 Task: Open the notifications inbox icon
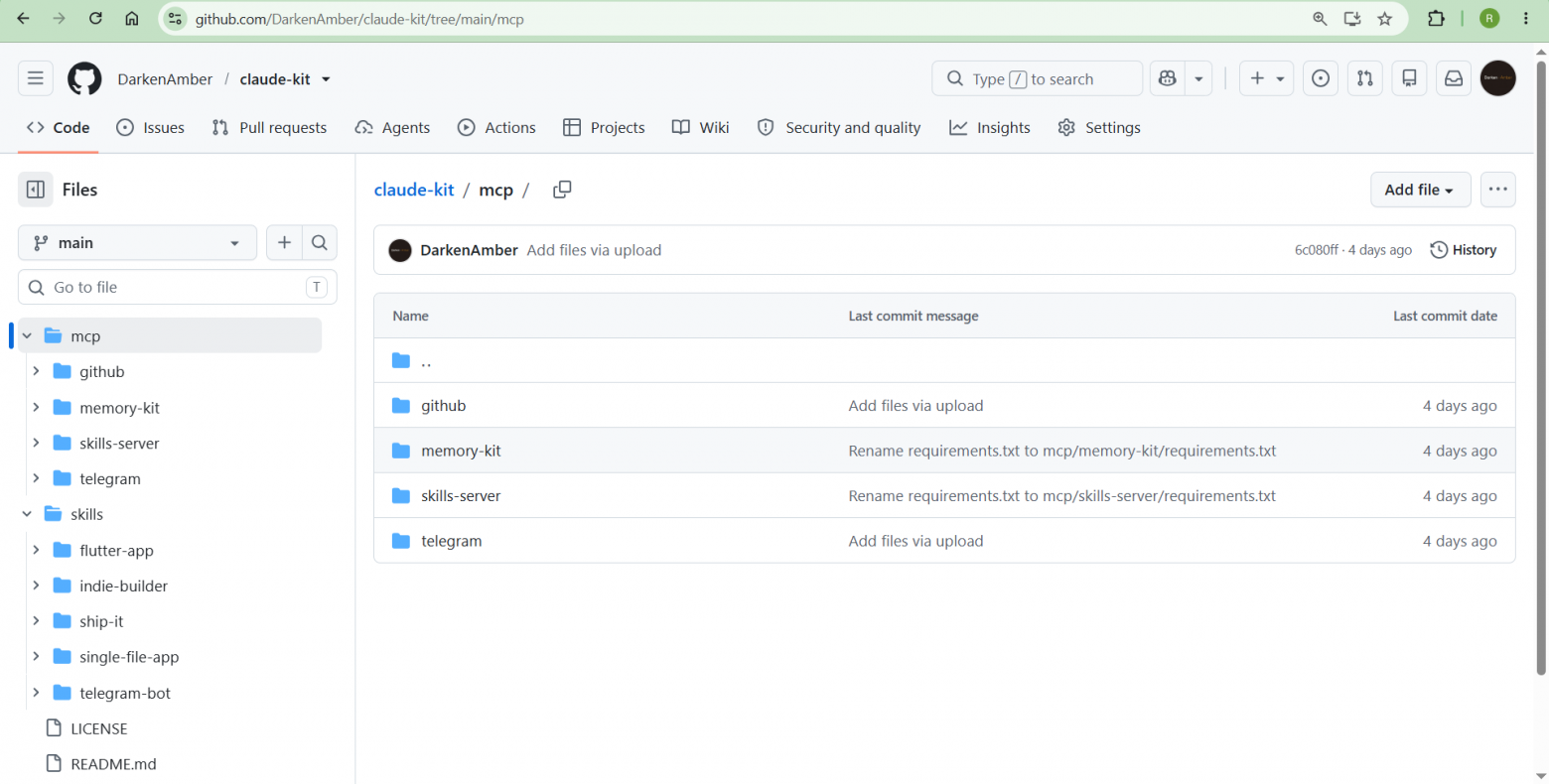[1454, 78]
